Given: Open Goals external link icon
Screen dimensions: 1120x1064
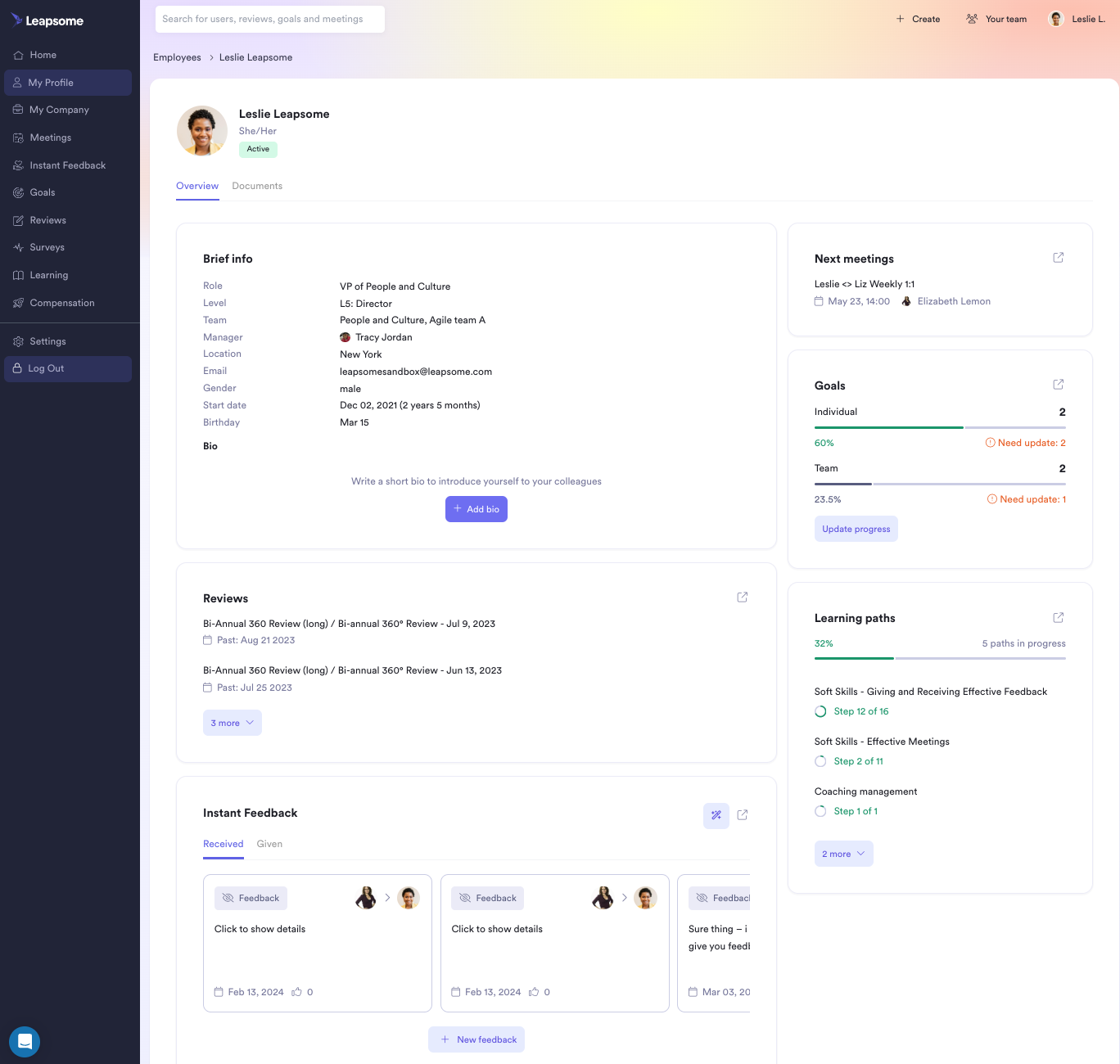Looking at the screenshot, I should pos(1058,385).
